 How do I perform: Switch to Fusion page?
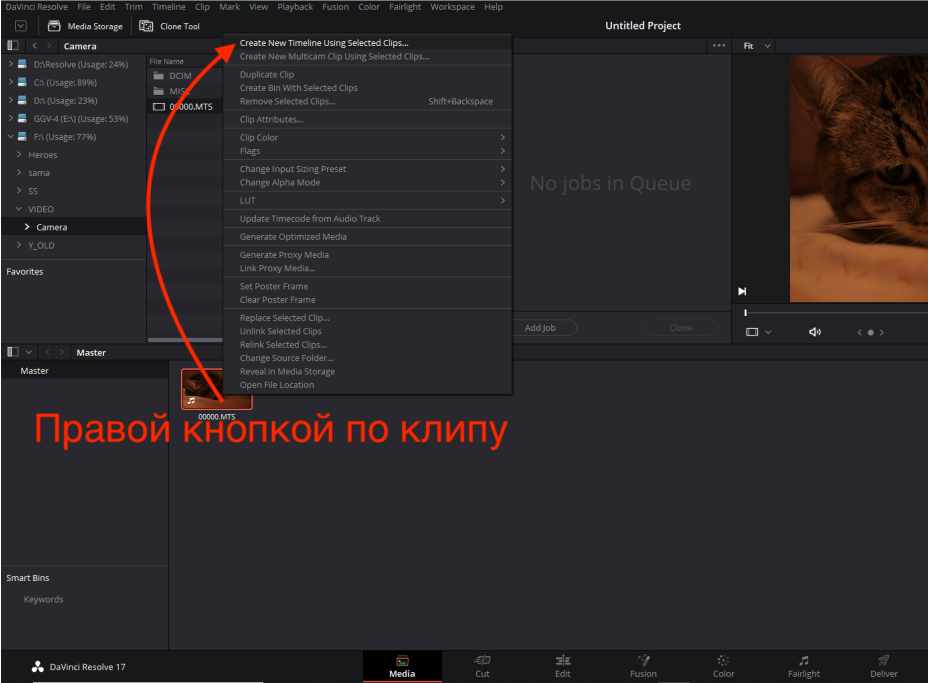pyautogui.click(x=643, y=666)
